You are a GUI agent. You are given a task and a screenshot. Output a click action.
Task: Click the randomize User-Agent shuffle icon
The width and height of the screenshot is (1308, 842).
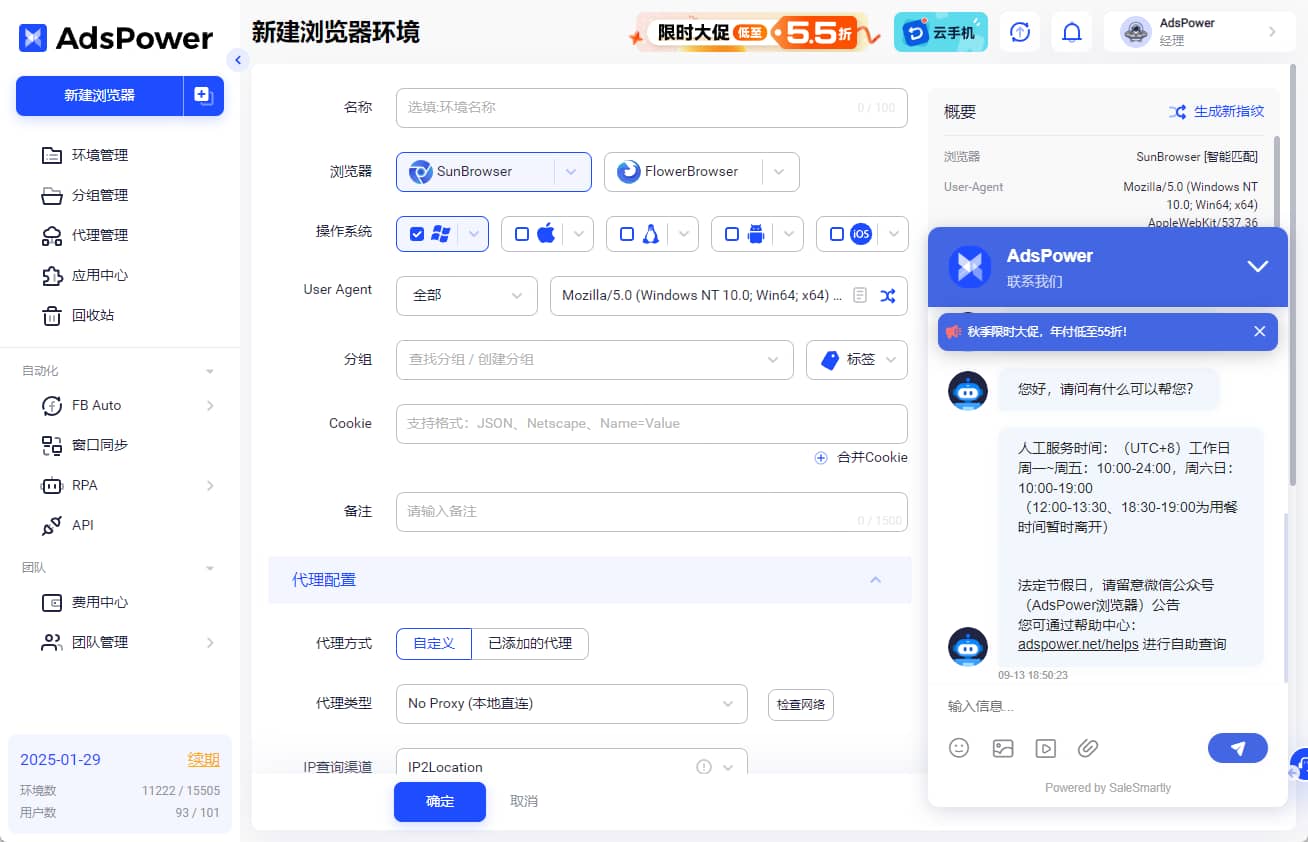(888, 295)
